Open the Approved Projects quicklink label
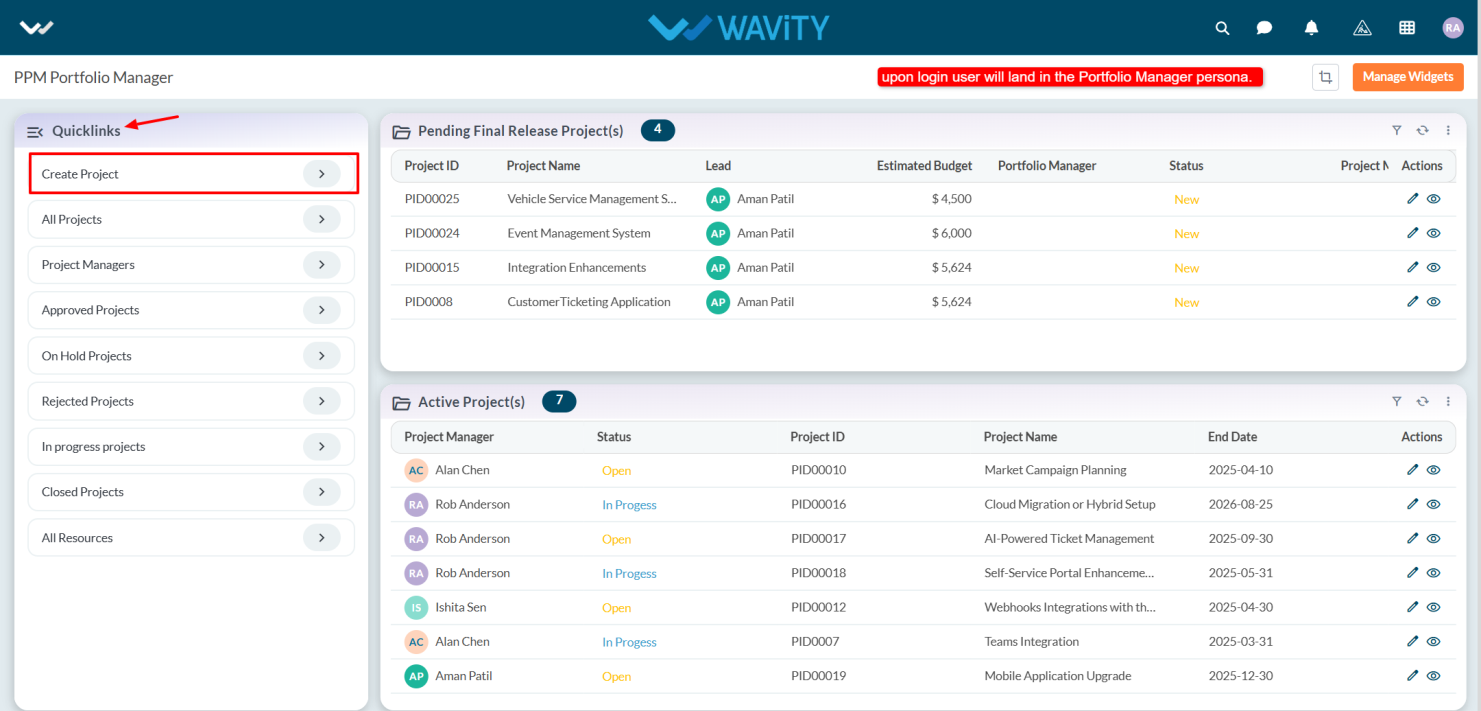 [90, 310]
